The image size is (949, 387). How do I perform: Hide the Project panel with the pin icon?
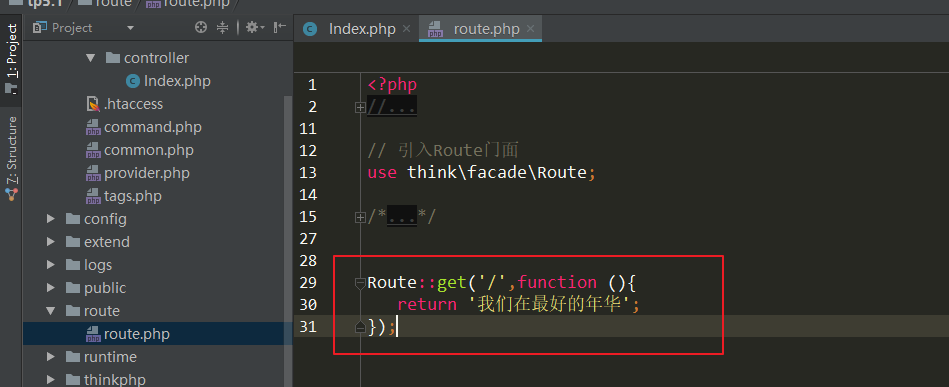coord(280,27)
